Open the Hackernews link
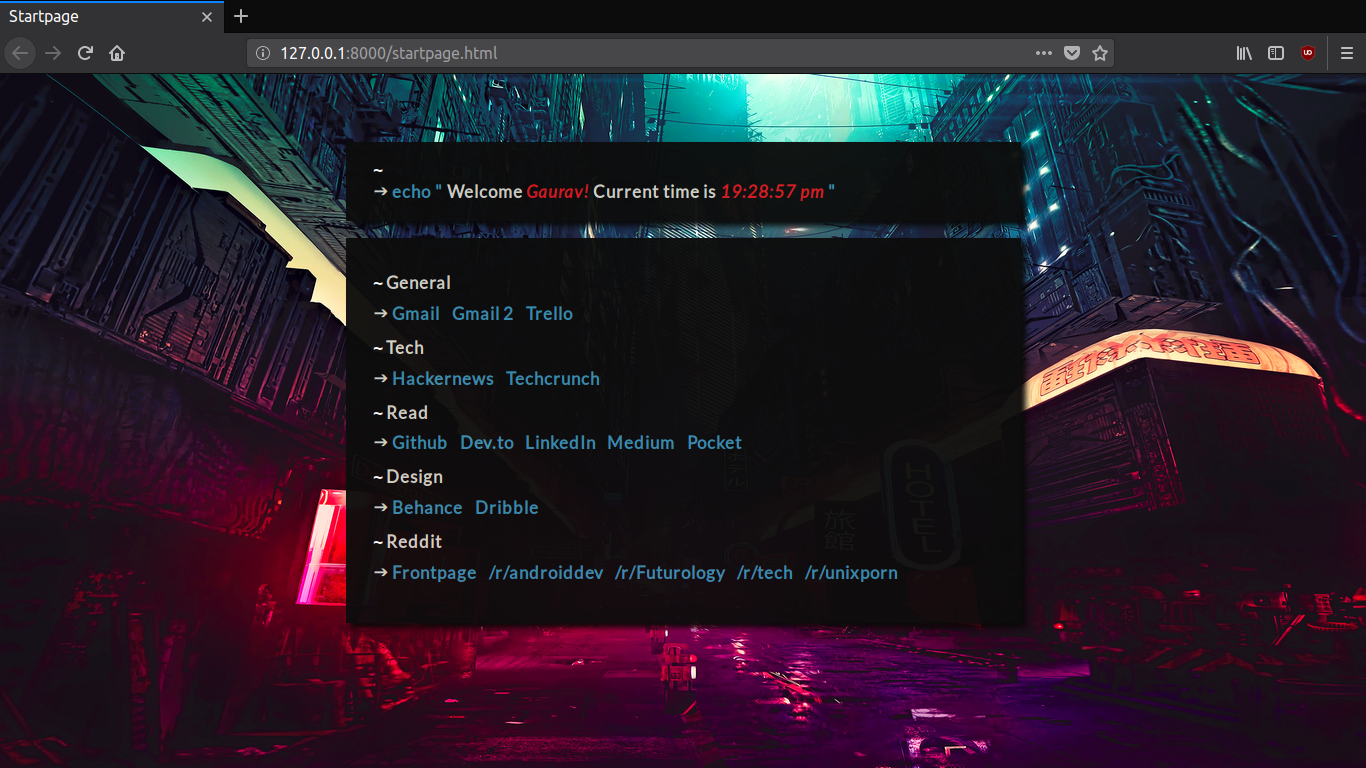The image size is (1366, 768). coord(443,379)
